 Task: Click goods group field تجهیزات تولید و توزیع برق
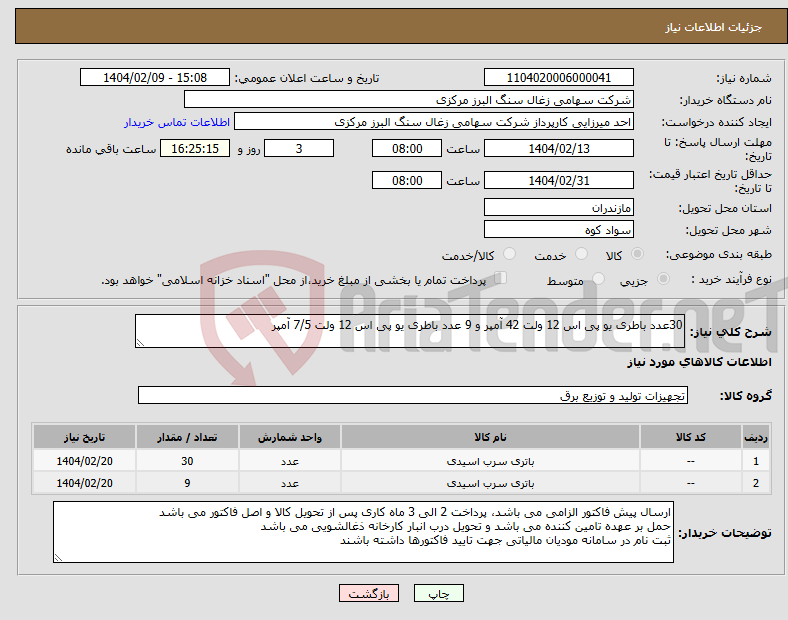[x=413, y=395]
